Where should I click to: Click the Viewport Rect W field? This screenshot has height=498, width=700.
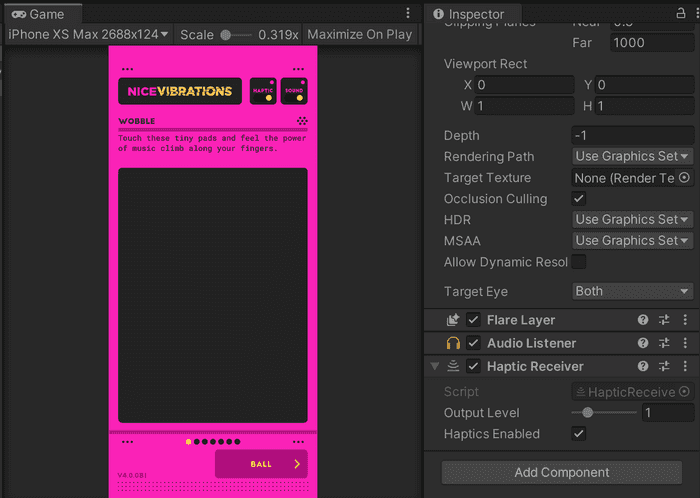click(x=524, y=106)
